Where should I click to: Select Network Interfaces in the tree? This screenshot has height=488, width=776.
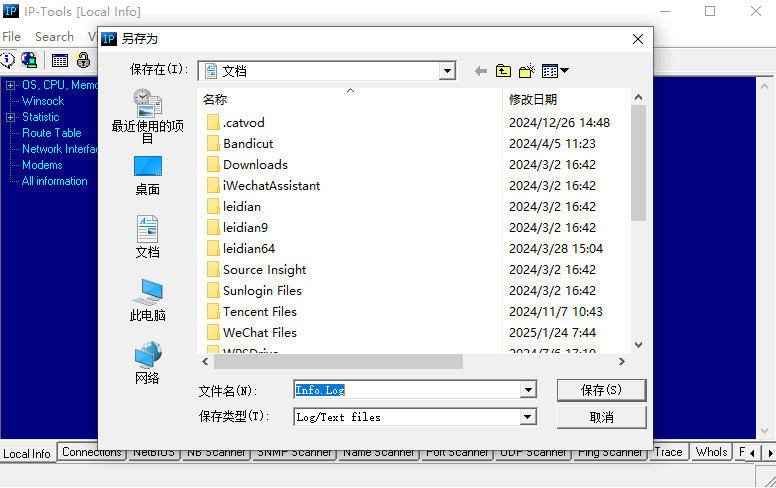[x=60, y=149]
